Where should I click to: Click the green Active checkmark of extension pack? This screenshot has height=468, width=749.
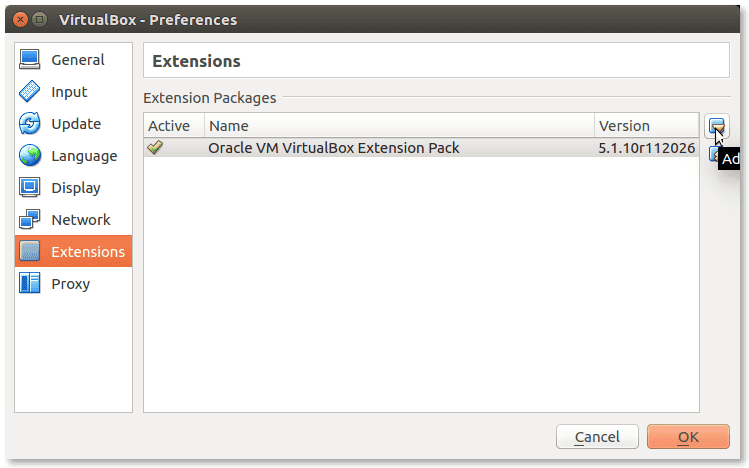[155, 148]
